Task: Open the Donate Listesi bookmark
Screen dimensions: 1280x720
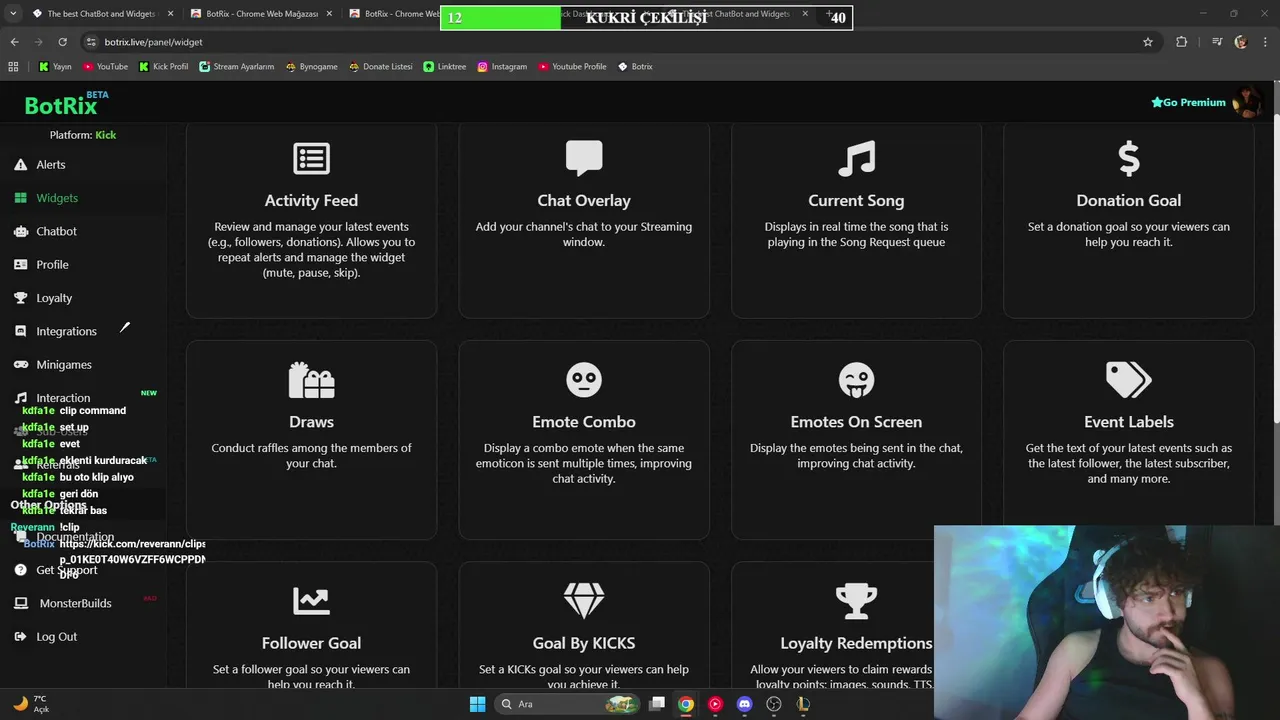Action: (380, 67)
